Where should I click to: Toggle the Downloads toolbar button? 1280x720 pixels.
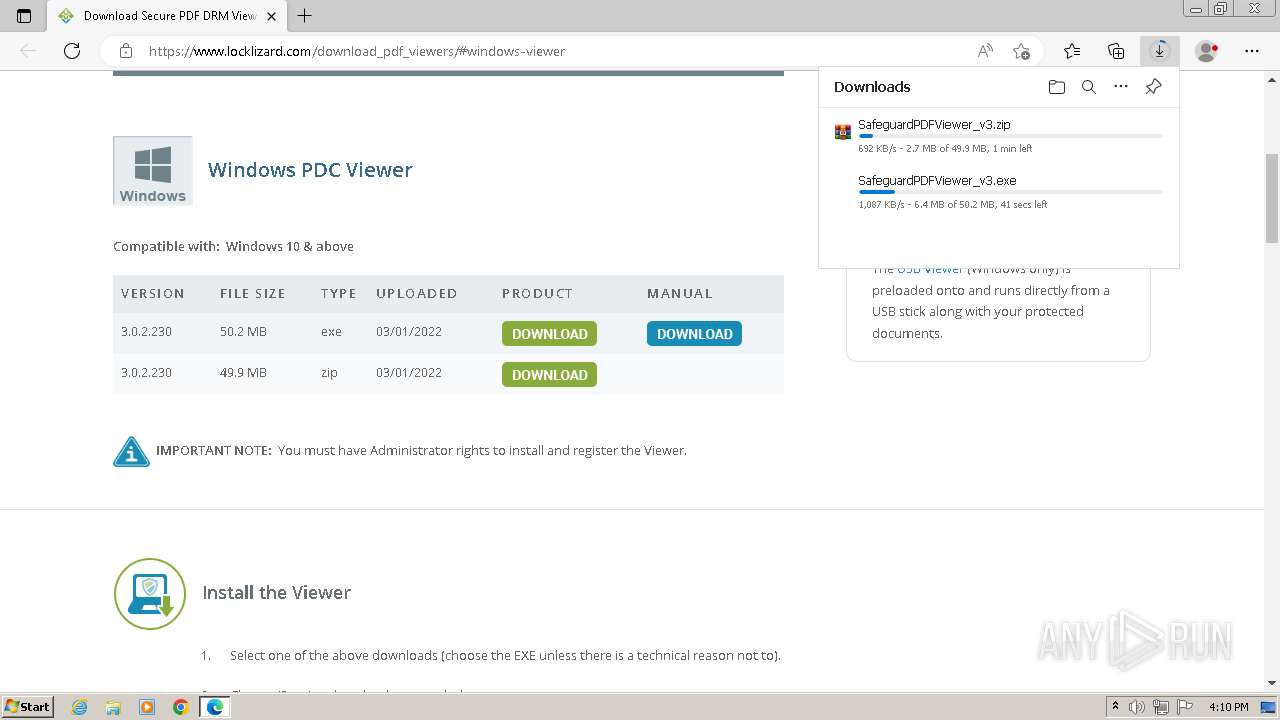(1160, 51)
